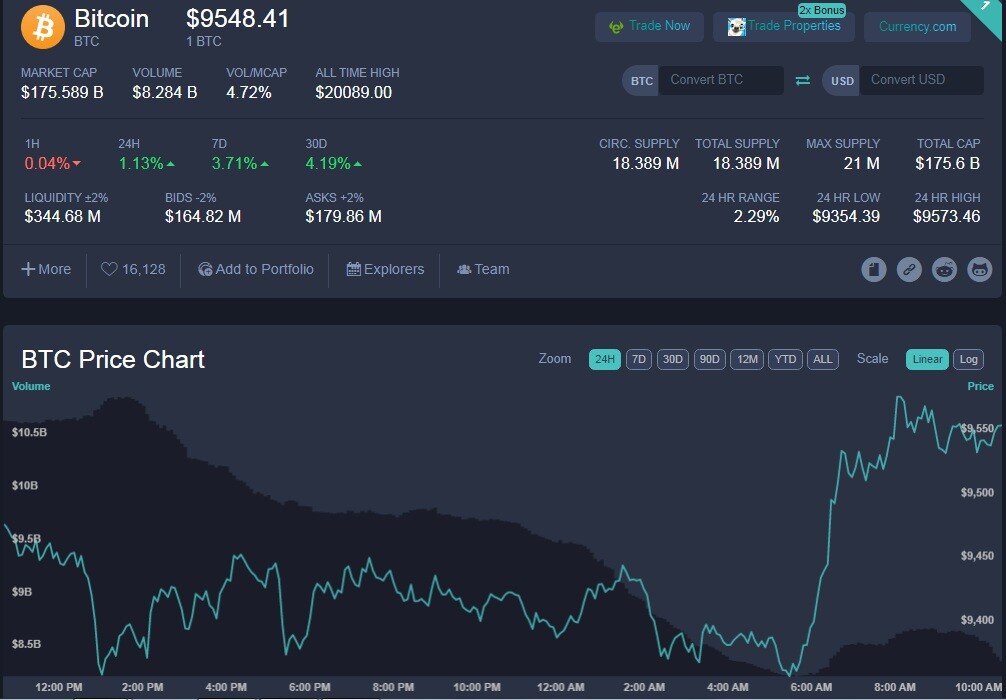Viewport: 1006px width, 700px height.
Task: Click the 2x Bonus badge
Action: 821,10
